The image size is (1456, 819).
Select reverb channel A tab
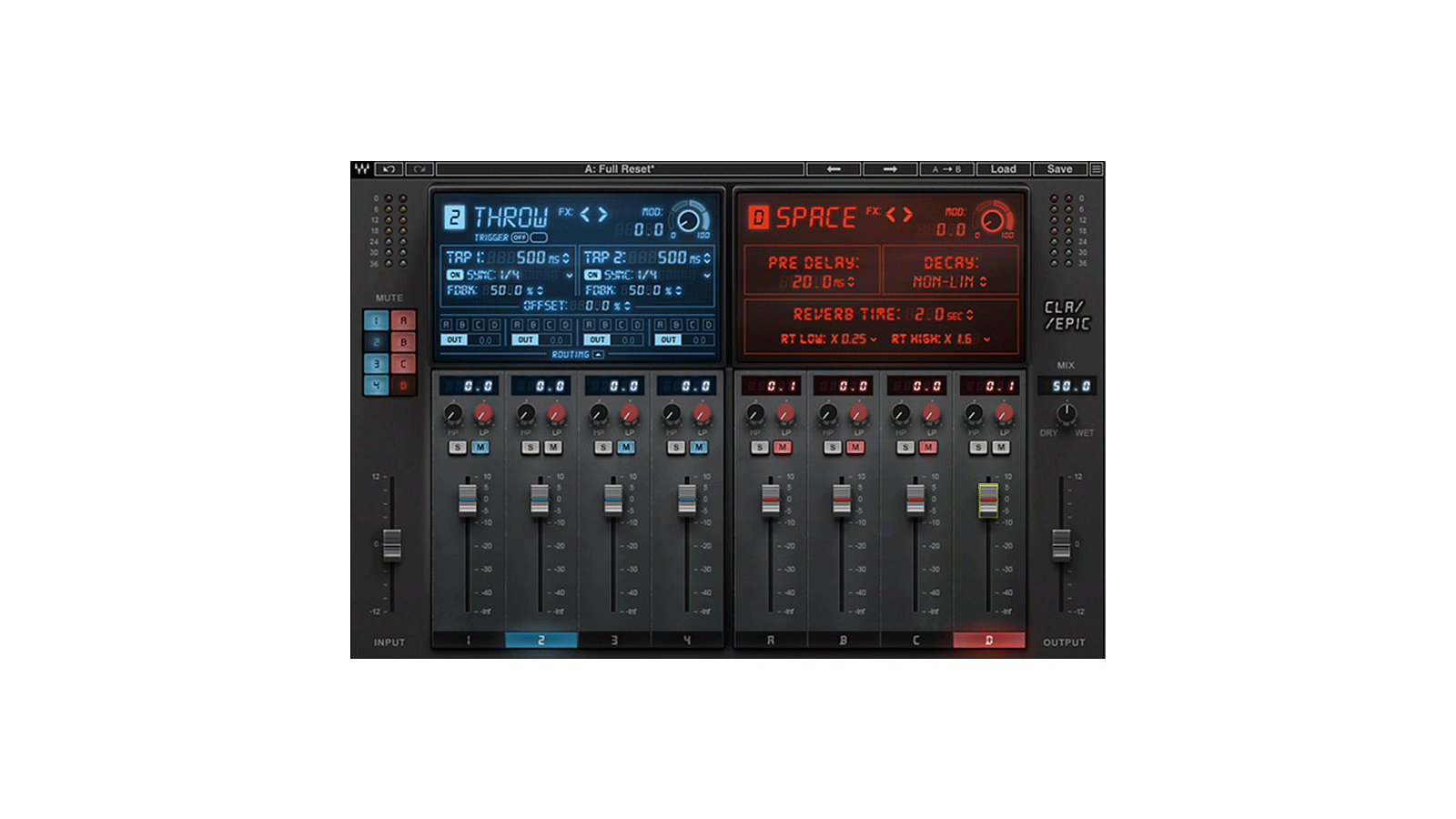(x=771, y=641)
